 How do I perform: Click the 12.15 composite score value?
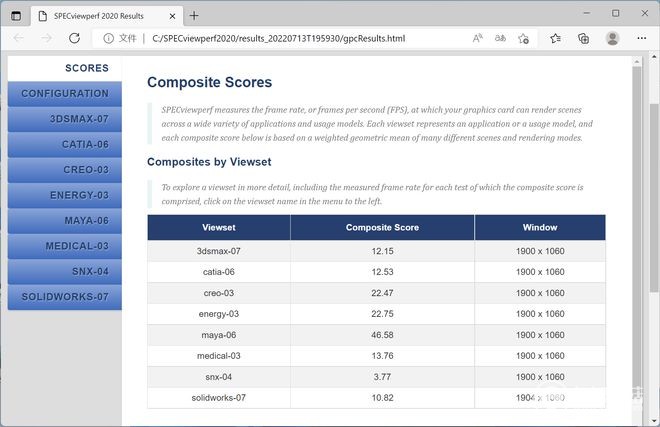click(382, 251)
